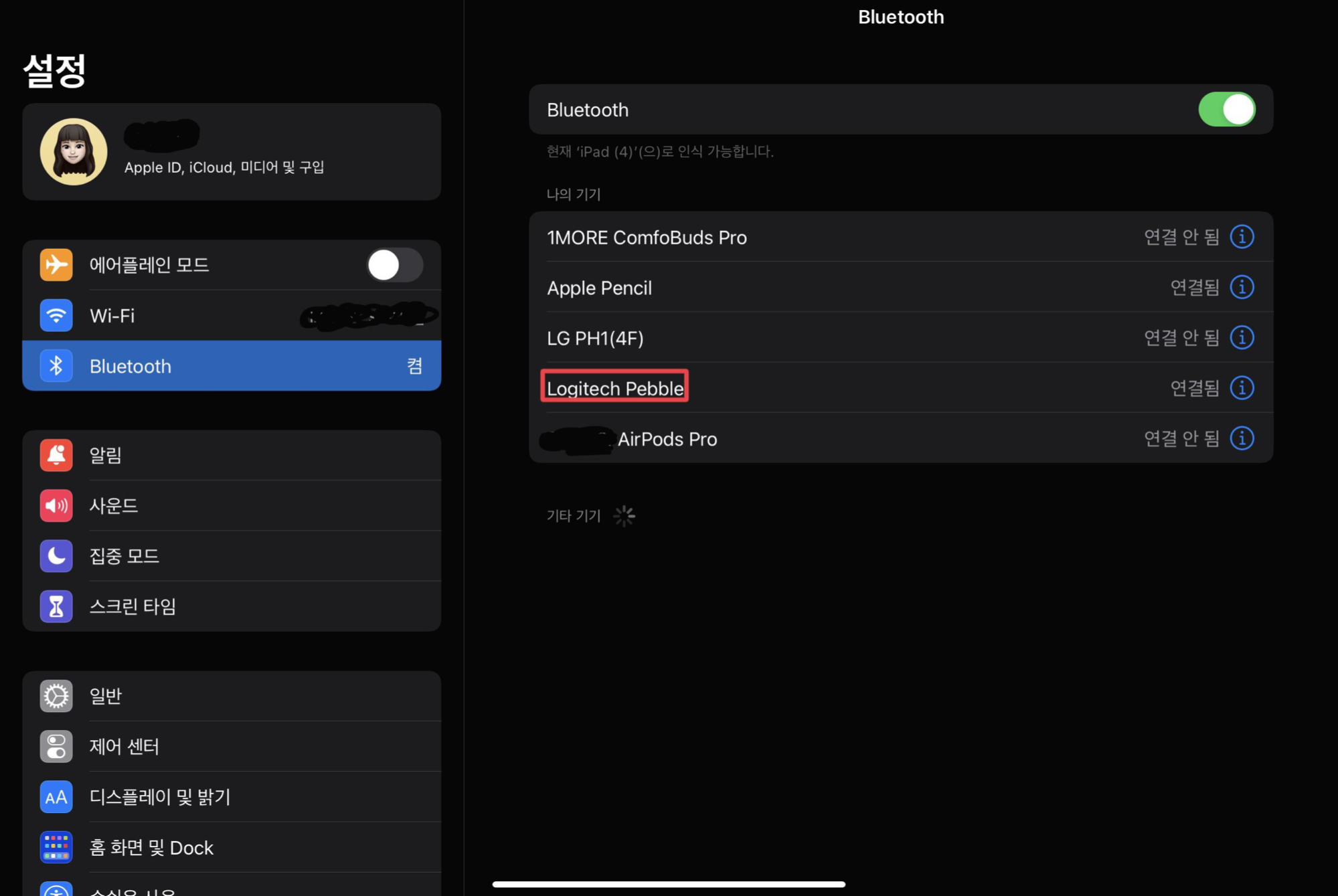The height and width of the screenshot is (896, 1338).
Task: Click the Wi-Fi blue icon
Action: click(56, 315)
